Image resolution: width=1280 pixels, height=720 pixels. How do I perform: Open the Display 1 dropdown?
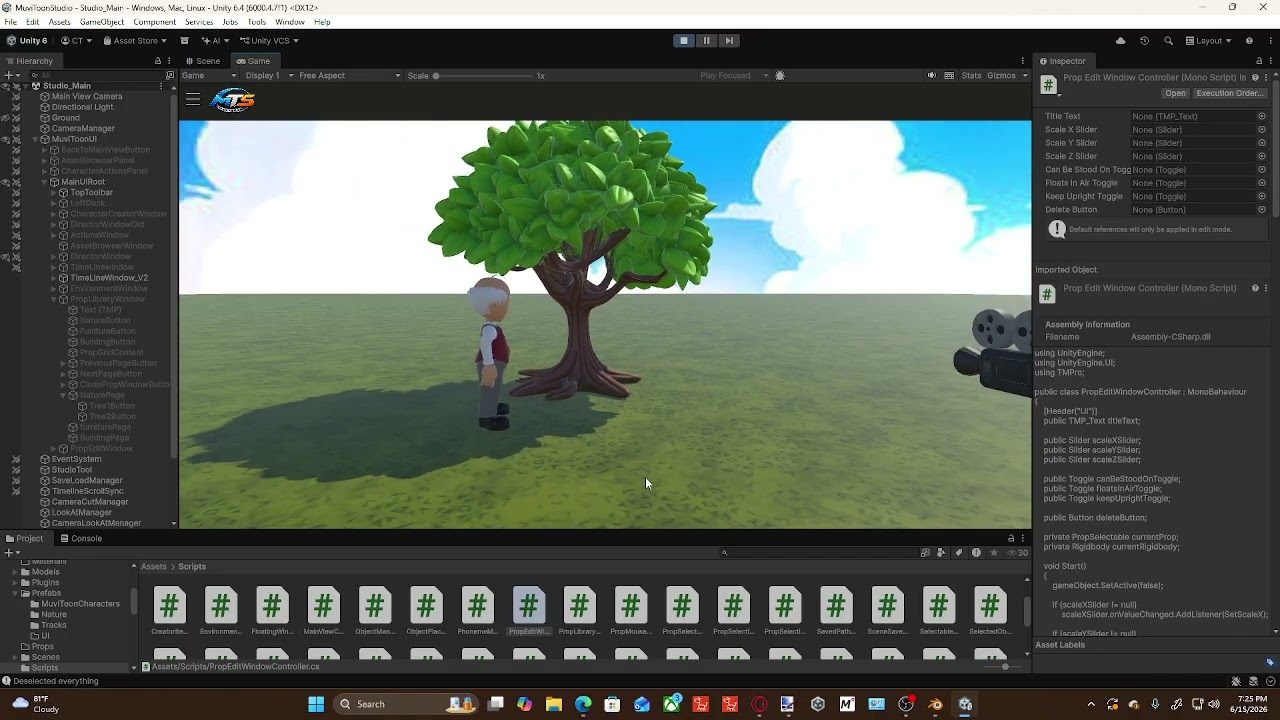pyautogui.click(x=269, y=76)
